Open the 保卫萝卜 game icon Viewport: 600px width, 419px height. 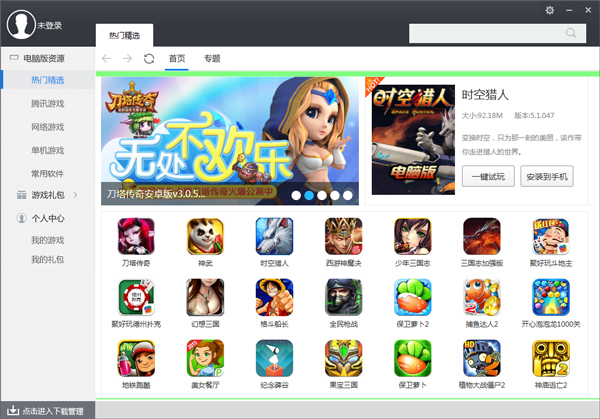coord(412,358)
